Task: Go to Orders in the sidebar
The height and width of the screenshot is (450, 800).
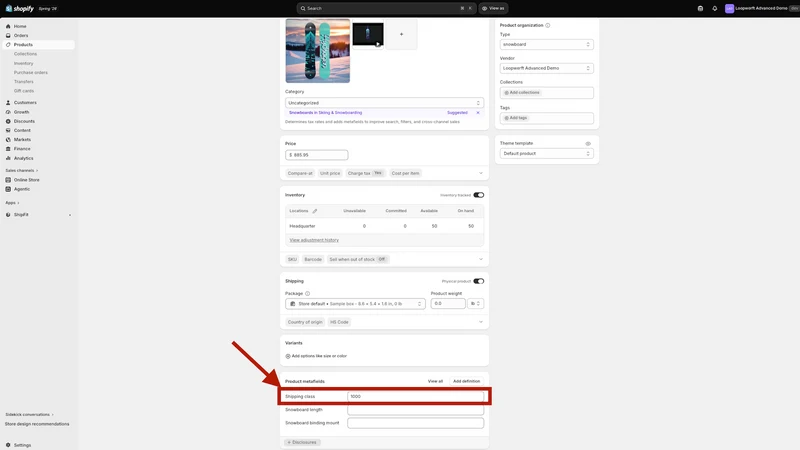Action: point(21,35)
